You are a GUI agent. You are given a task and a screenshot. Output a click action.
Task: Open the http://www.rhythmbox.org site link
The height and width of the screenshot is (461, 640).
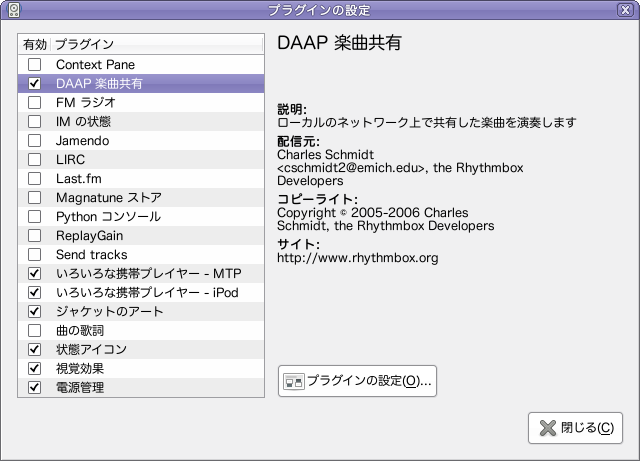[358, 258]
